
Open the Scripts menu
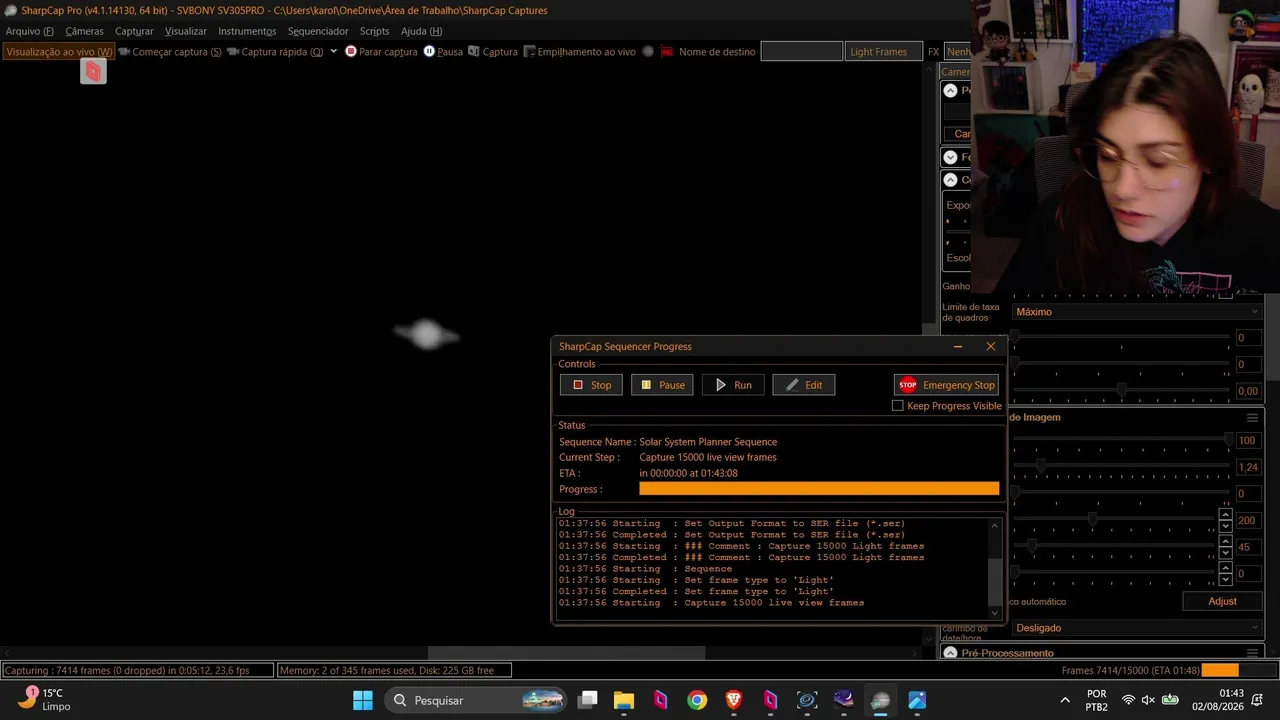tap(374, 31)
